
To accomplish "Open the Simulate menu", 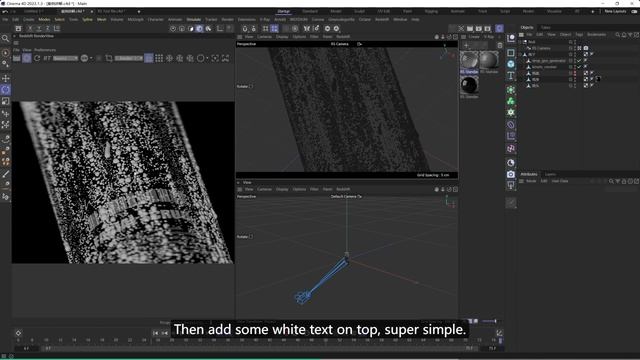I will tap(193, 19).
